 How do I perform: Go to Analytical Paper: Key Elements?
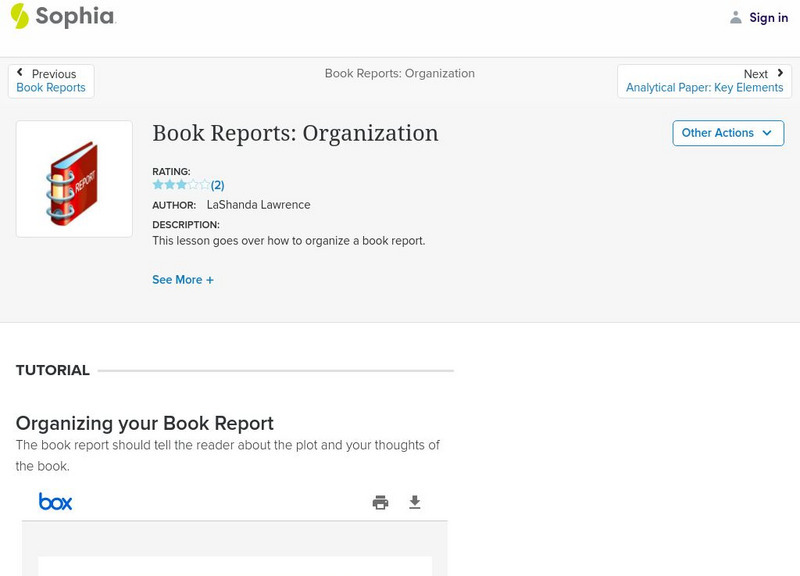(704, 88)
